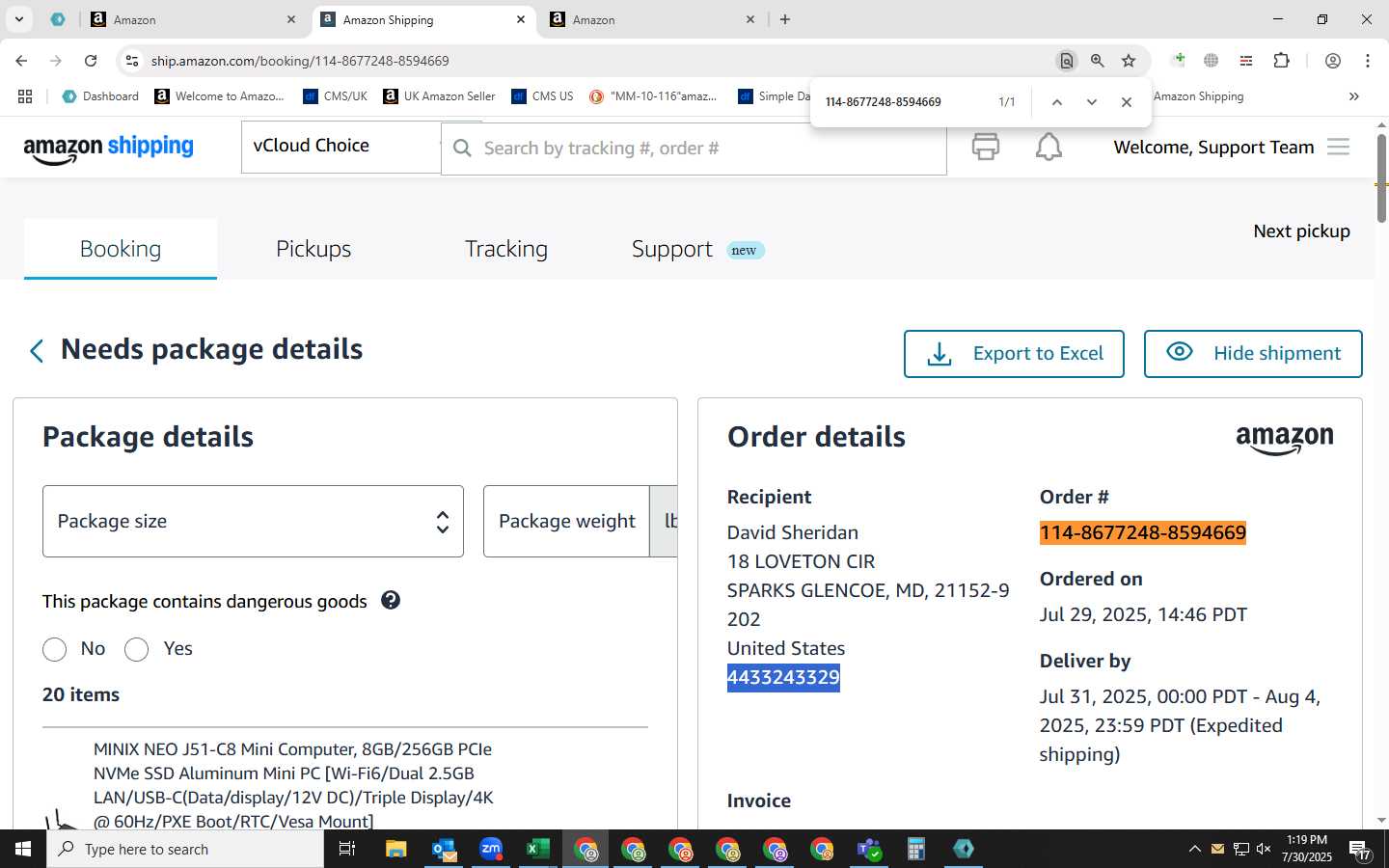Click browser back arrow
This screenshot has height=868, width=1389.
(21, 61)
